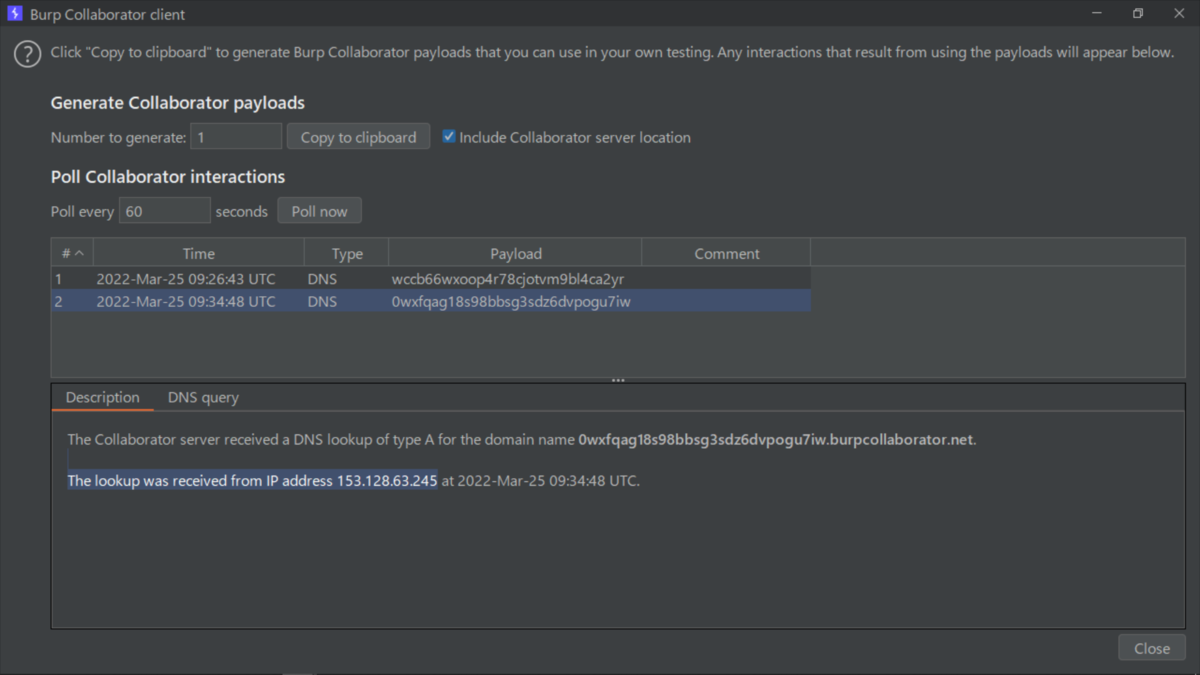The image size is (1200, 675).
Task: Click the domain name 0wxfqag18s98bbsg3sdz6dvpogu7iw.burpcollaborator.net
Action: click(x=776, y=439)
